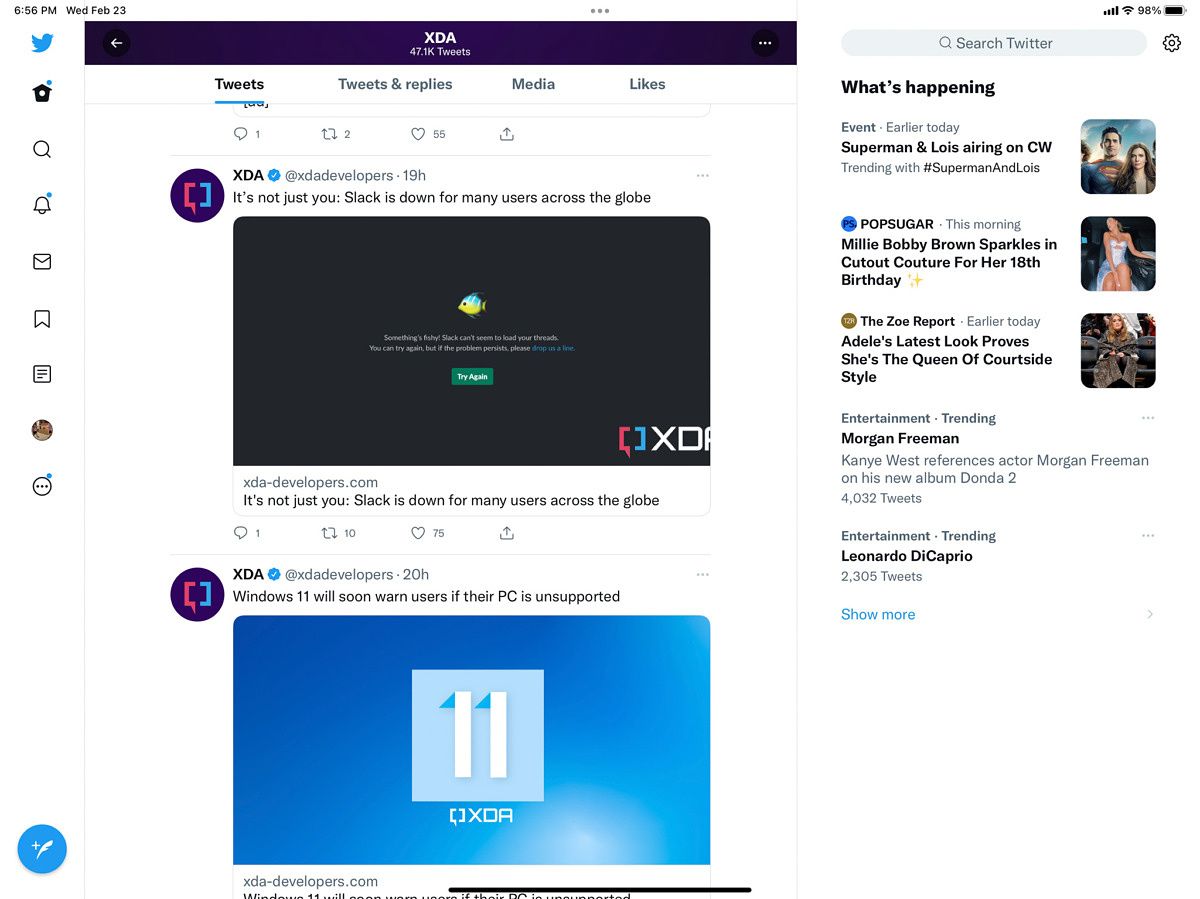This screenshot has height=899, width=1200.
Task: Switch to the Likes tab
Action: (647, 84)
